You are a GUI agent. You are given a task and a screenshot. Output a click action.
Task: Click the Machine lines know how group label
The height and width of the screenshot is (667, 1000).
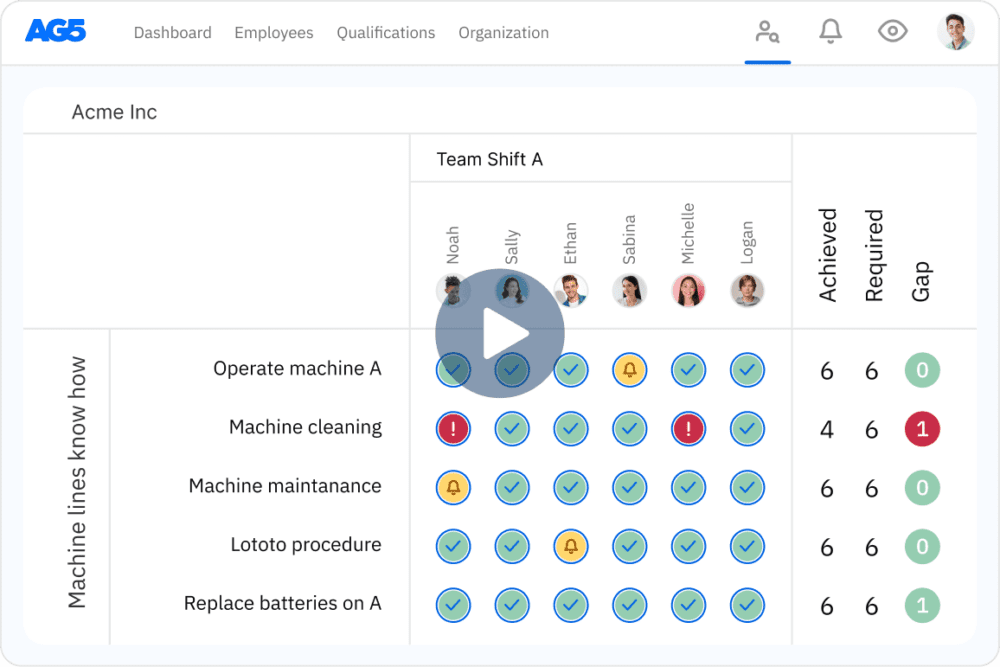pos(77,482)
